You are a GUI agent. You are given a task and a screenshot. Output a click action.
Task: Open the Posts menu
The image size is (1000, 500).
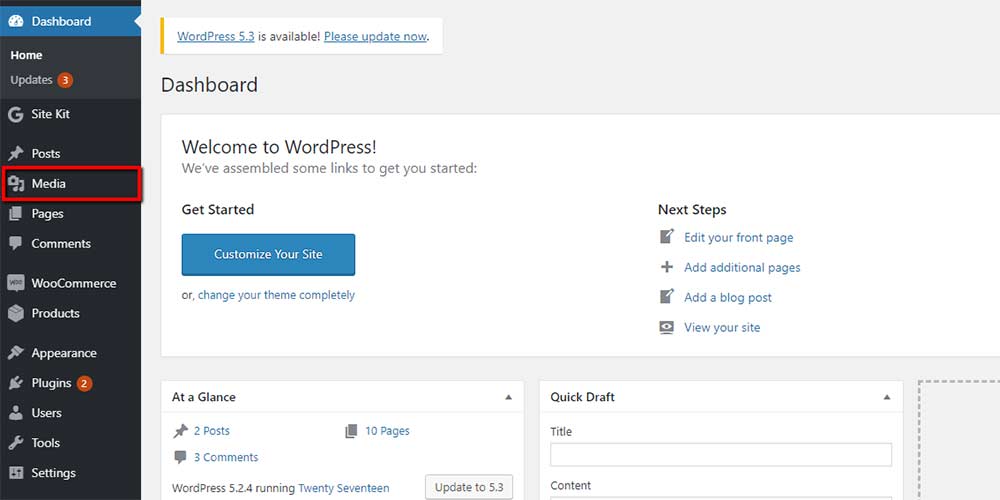click(70, 154)
